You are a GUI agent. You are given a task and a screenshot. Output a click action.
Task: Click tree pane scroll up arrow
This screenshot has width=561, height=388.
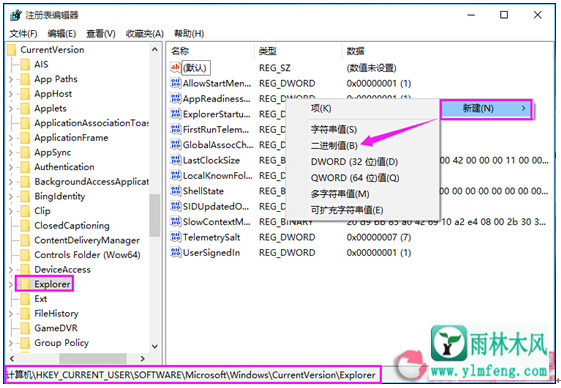pos(155,49)
